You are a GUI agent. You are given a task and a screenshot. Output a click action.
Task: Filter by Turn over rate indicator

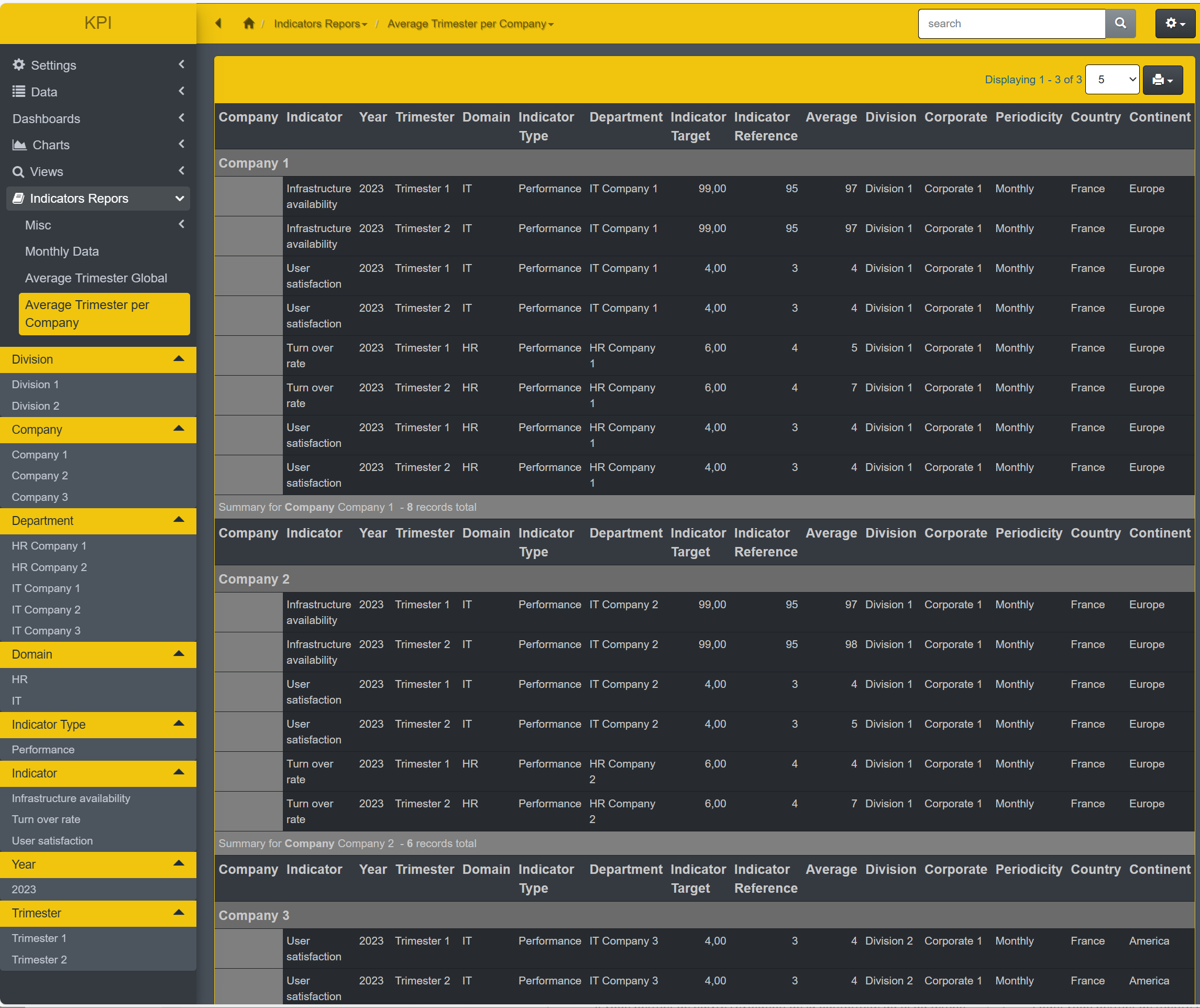point(46,819)
